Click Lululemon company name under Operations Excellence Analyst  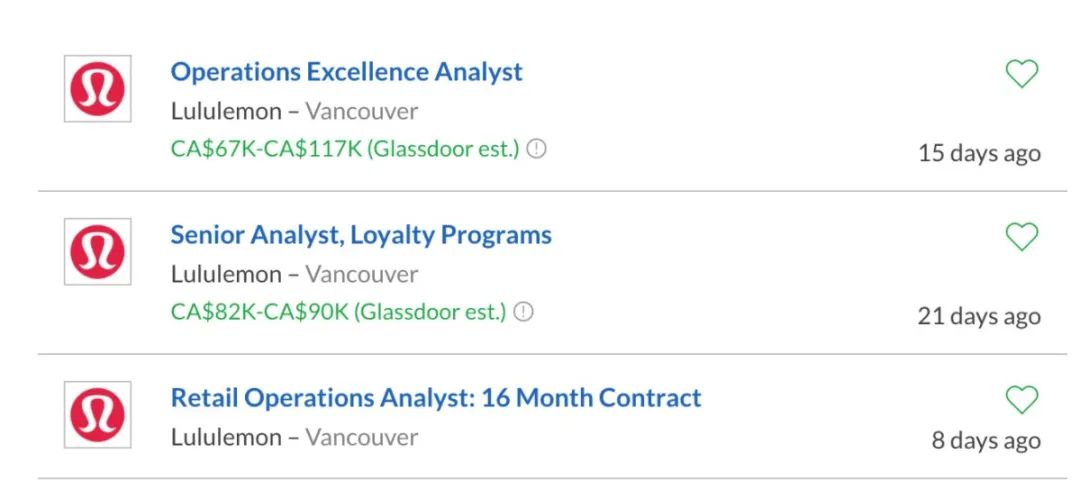pyautogui.click(x=226, y=111)
